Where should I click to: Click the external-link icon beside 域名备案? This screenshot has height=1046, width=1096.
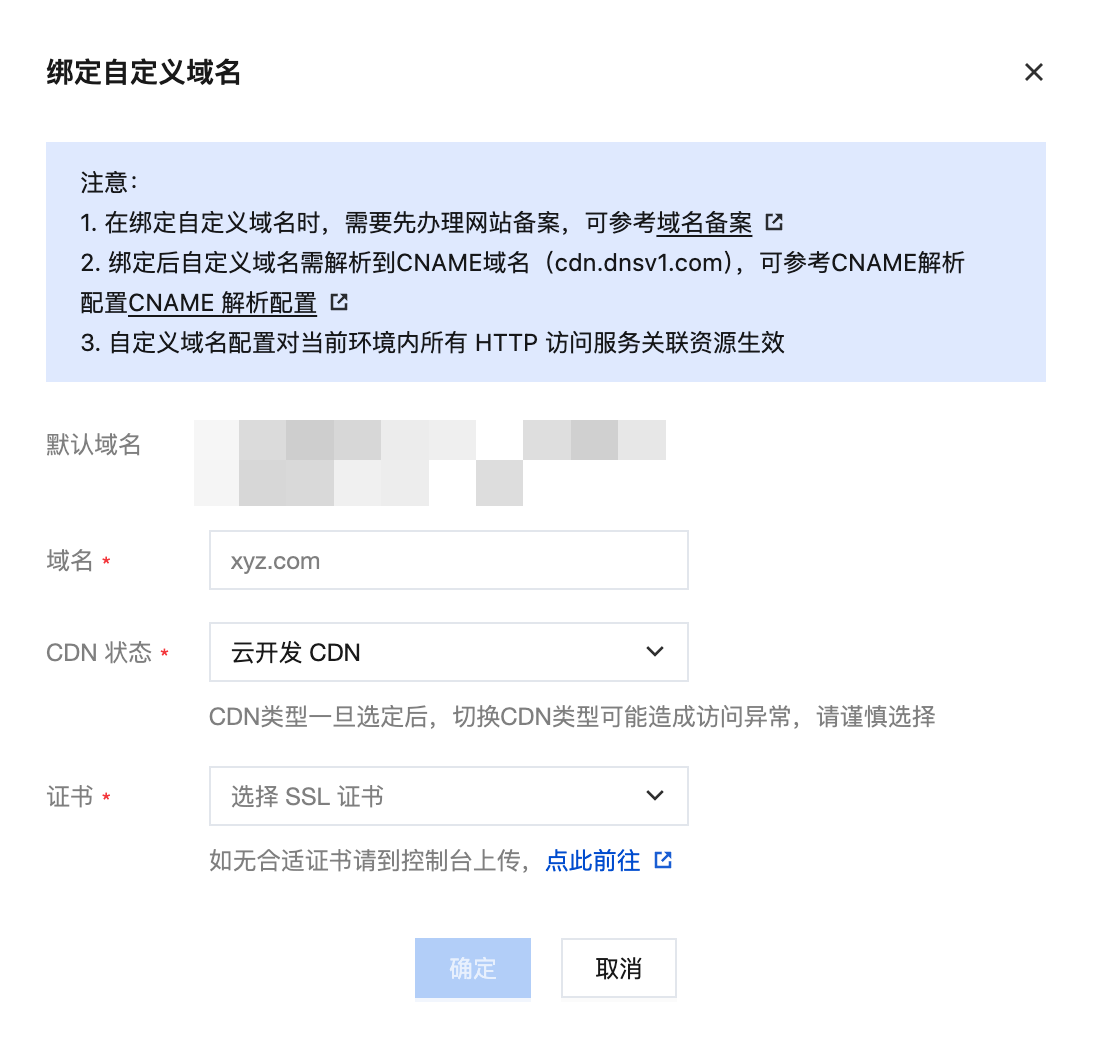774,222
